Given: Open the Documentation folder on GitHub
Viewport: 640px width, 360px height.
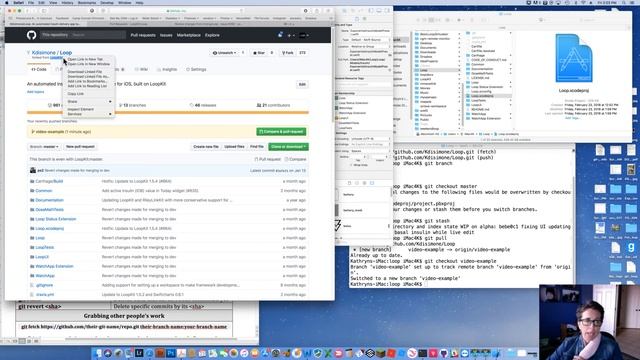Looking at the screenshot, I should tap(49, 200).
